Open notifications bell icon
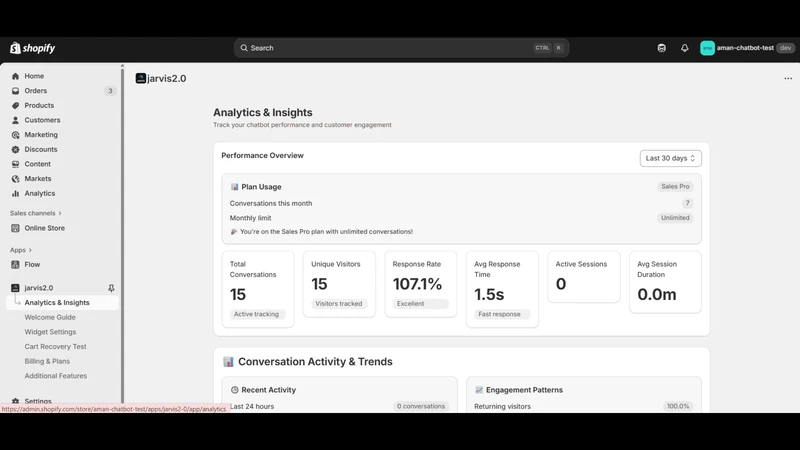Viewport: 800px width, 450px height. pos(685,48)
